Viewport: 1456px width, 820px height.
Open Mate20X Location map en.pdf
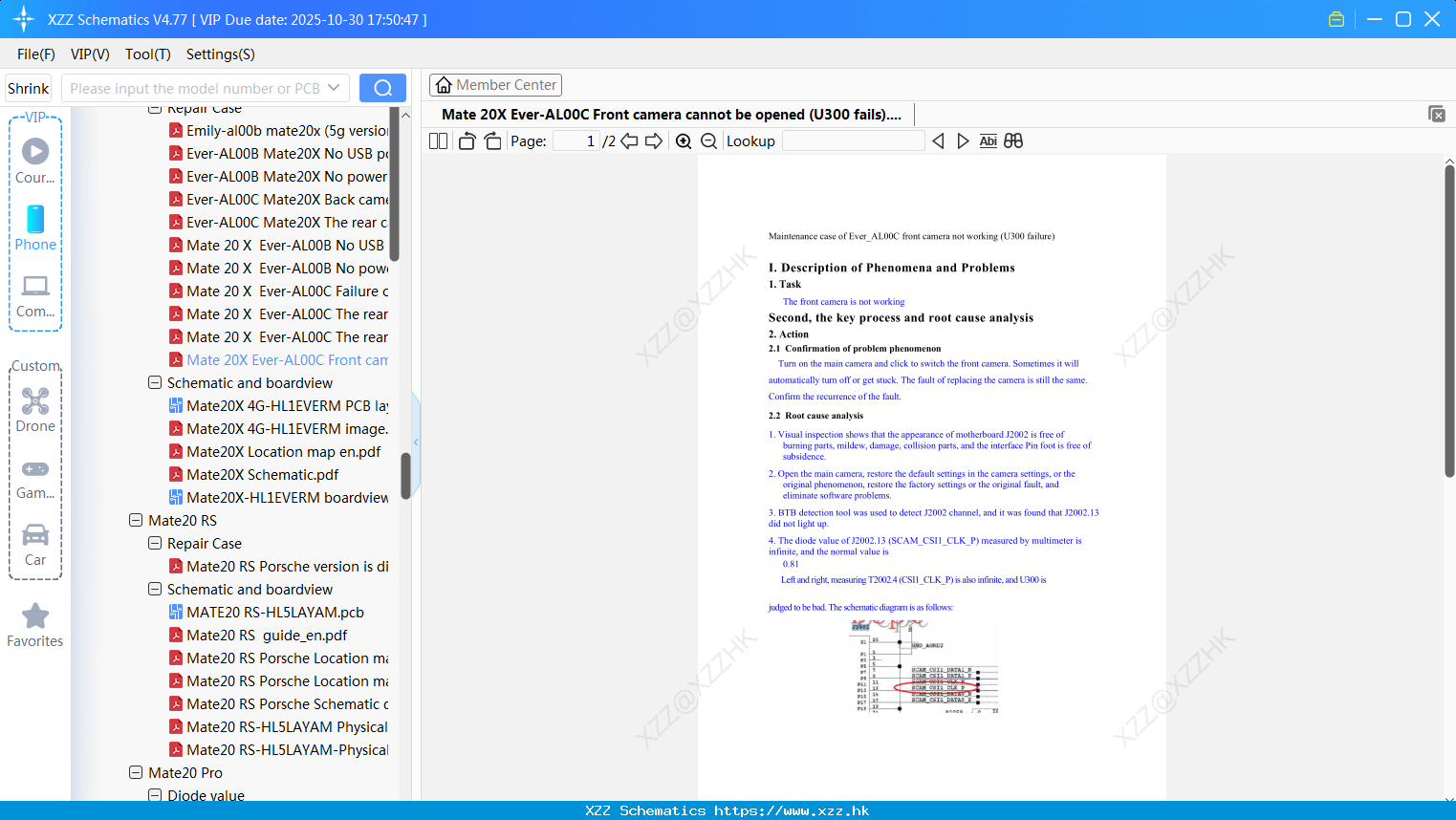(x=283, y=451)
